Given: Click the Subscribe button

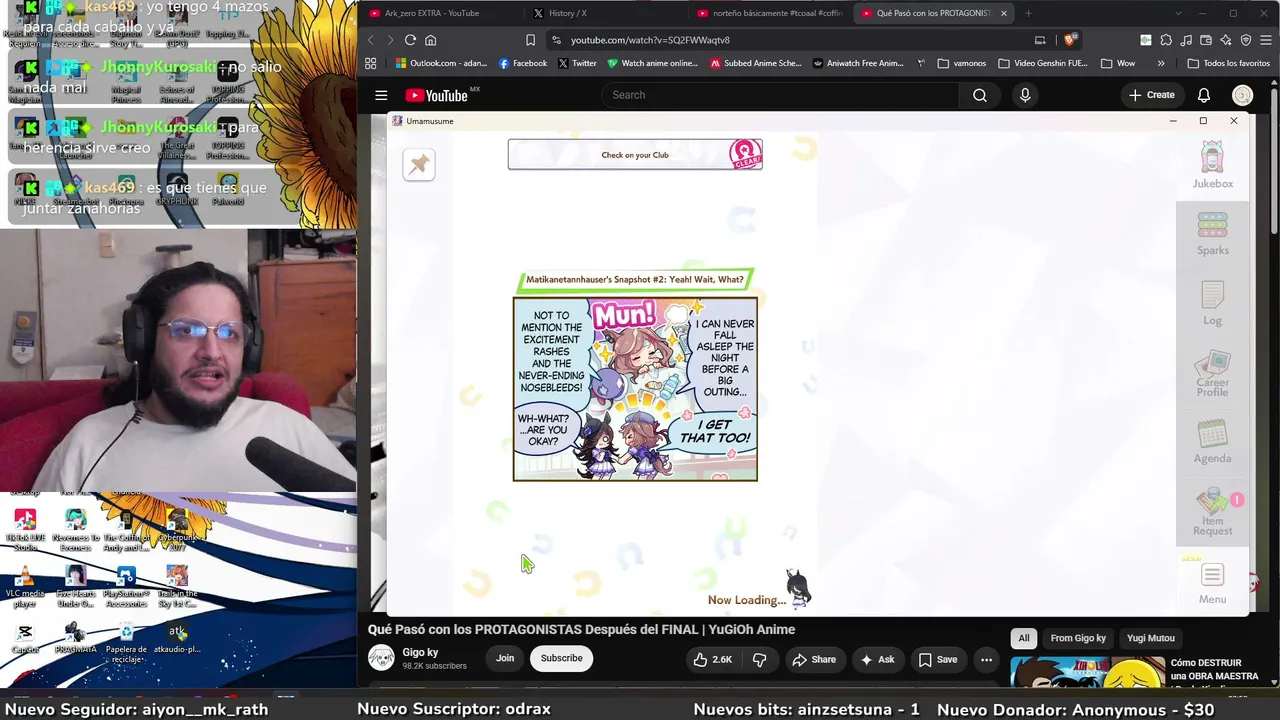Looking at the screenshot, I should 561,658.
